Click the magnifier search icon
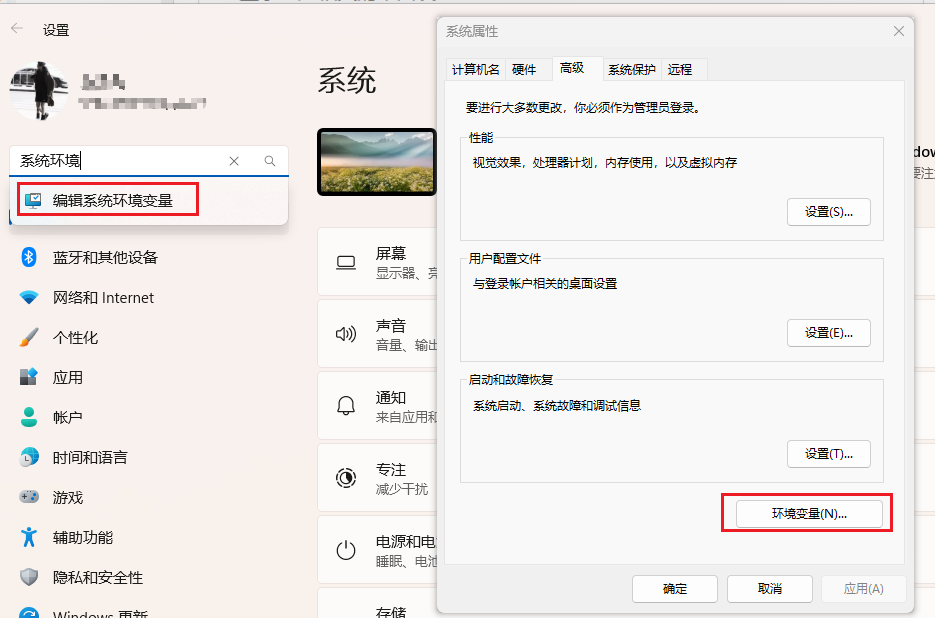Image resolution: width=935 pixels, height=618 pixels. point(270,161)
